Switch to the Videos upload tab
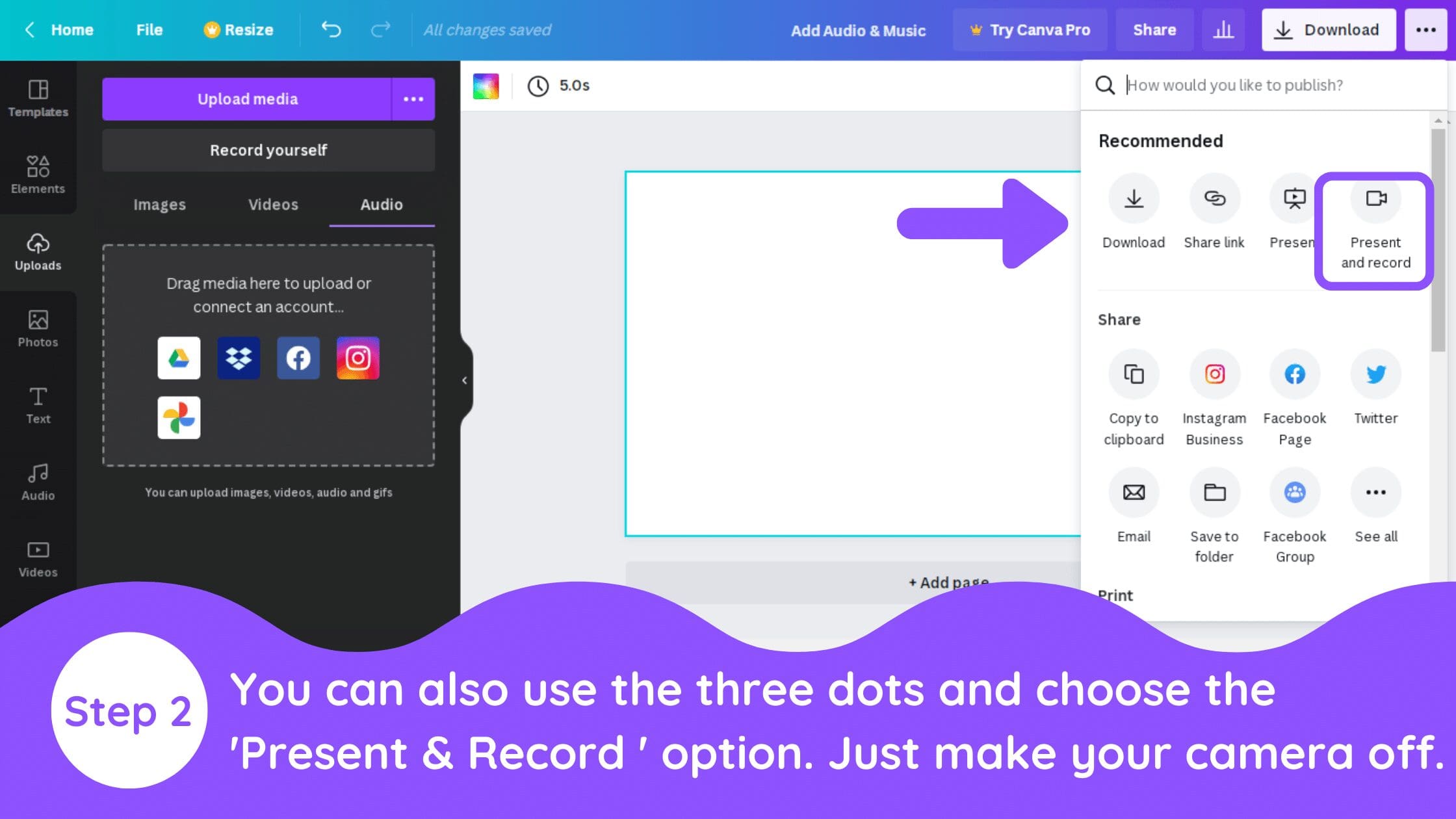 point(273,204)
